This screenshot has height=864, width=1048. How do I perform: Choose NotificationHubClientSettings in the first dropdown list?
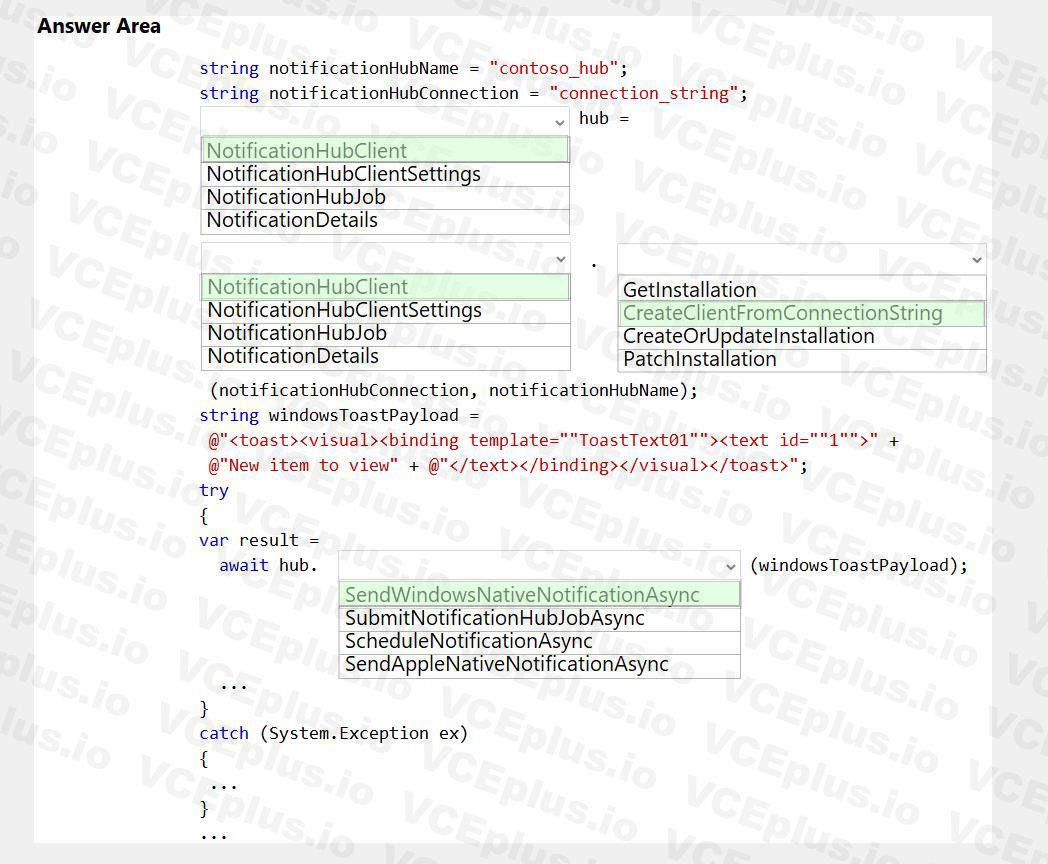point(385,174)
